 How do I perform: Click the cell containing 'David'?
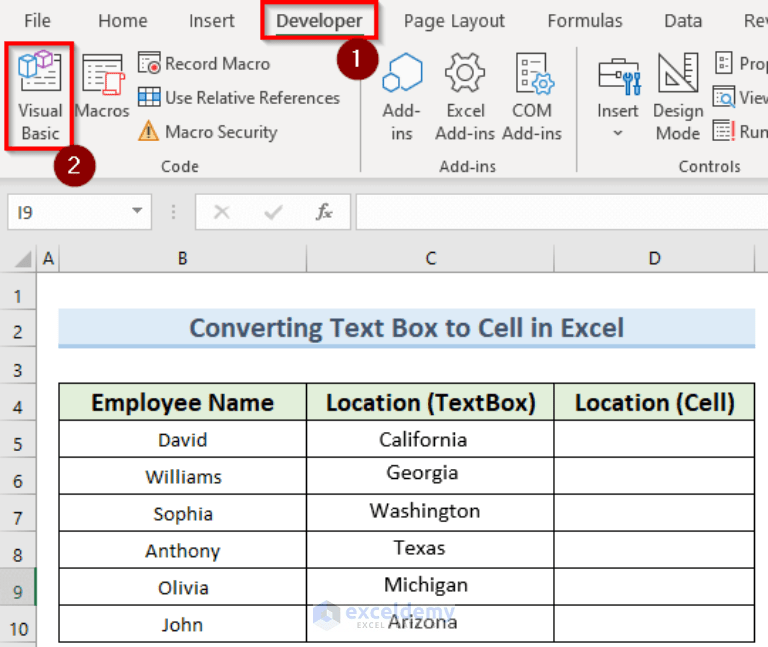pyautogui.click(x=183, y=439)
